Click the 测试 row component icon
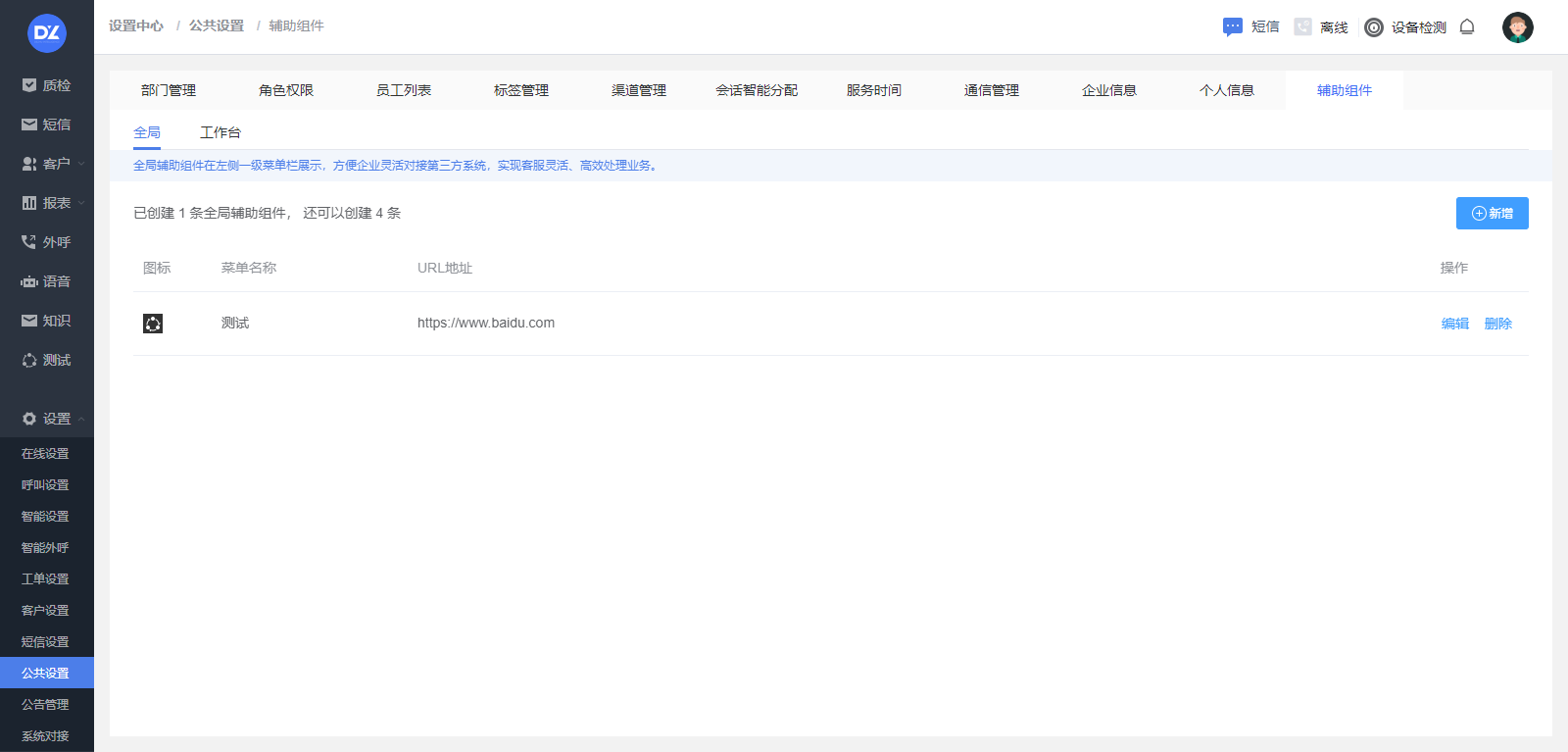 pos(153,324)
